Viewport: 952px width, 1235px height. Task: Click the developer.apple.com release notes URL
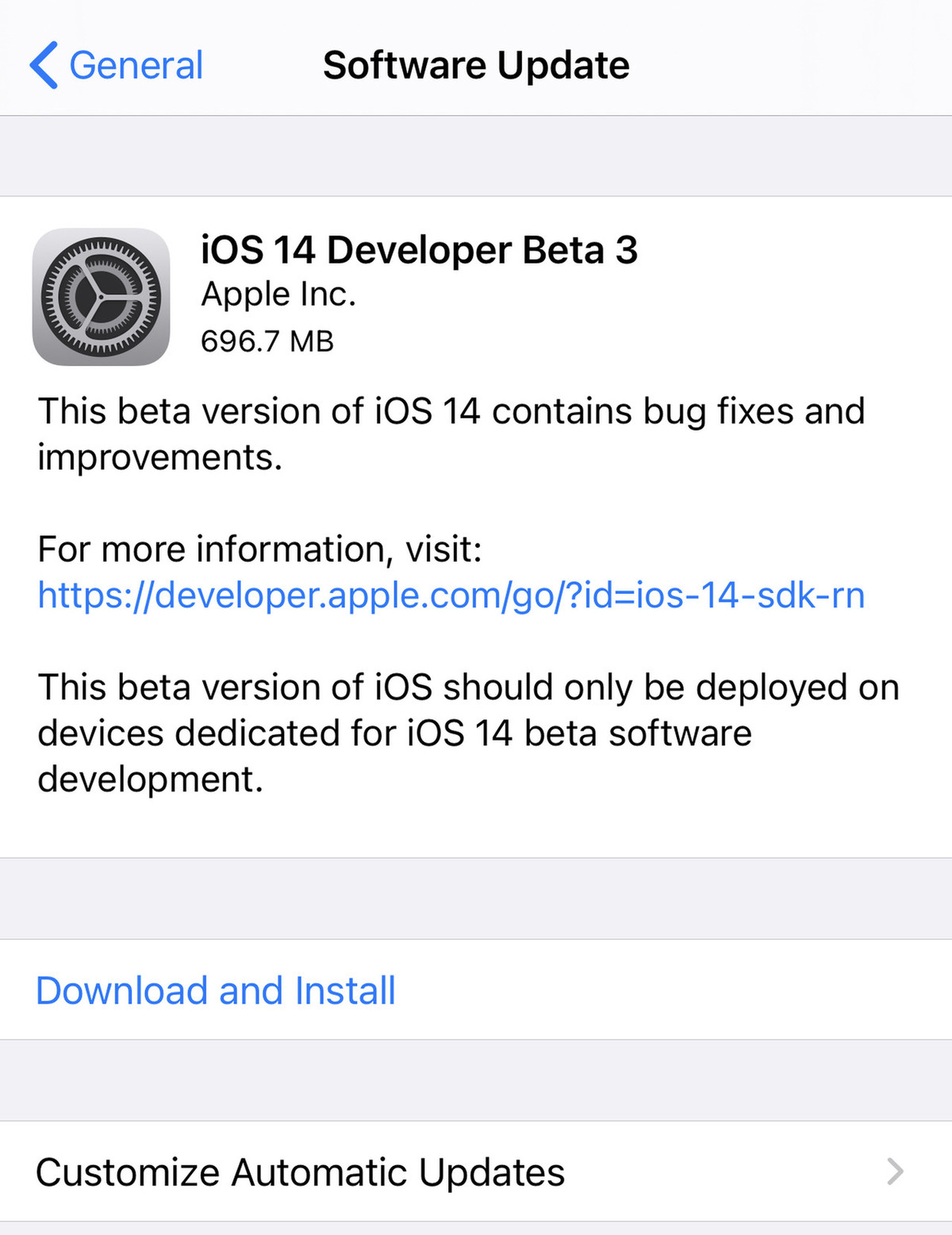click(x=452, y=595)
